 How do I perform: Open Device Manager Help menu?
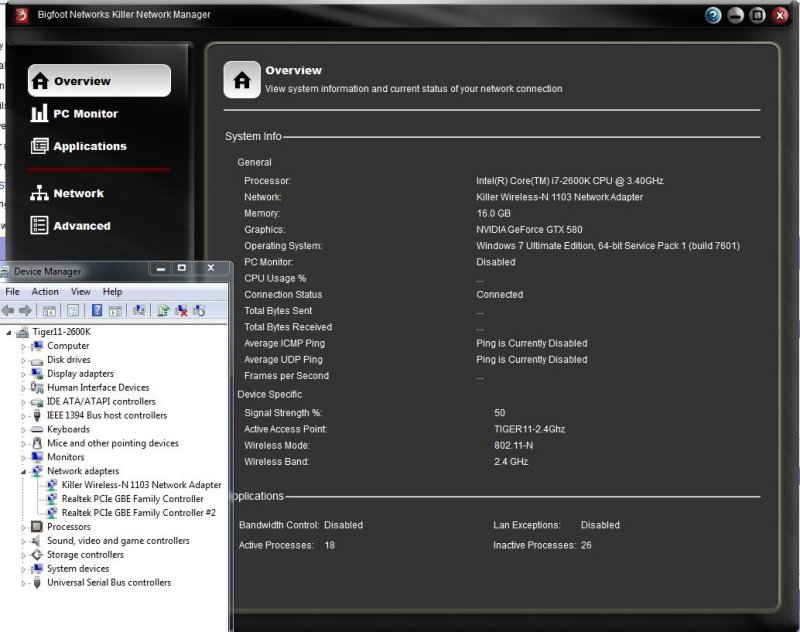[112, 291]
